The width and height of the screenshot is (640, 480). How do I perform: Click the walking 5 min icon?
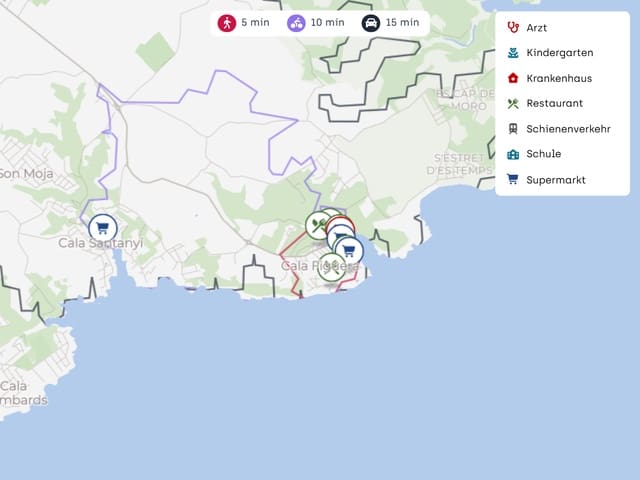[227, 23]
